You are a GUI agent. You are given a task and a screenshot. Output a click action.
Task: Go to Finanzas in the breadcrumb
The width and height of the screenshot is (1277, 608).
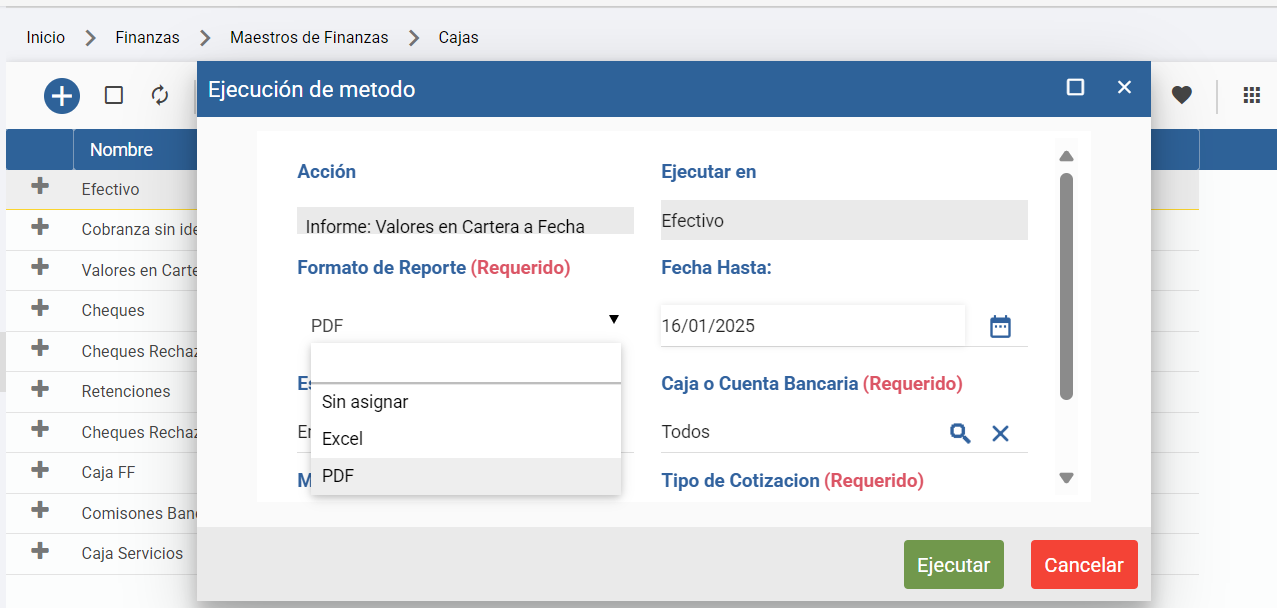click(x=147, y=38)
